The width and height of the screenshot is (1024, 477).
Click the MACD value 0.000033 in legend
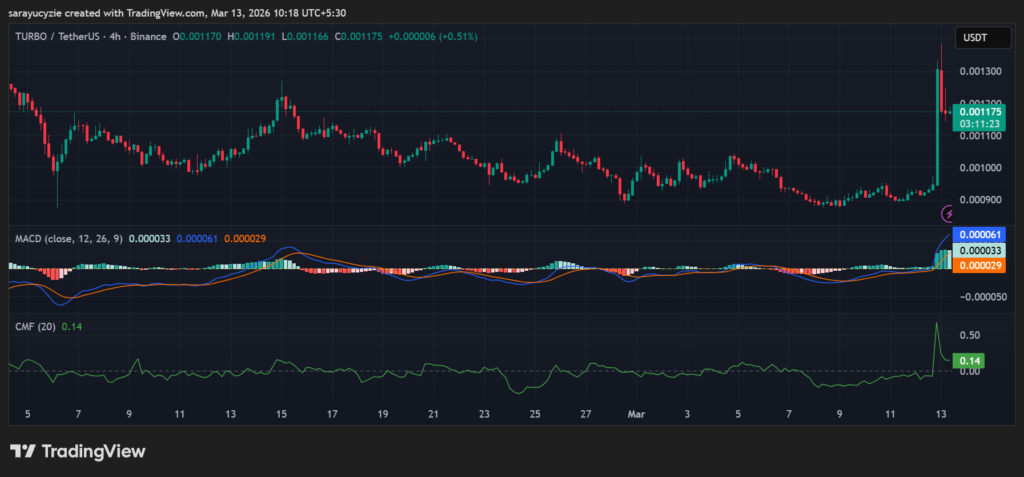click(x=149, y=237)
